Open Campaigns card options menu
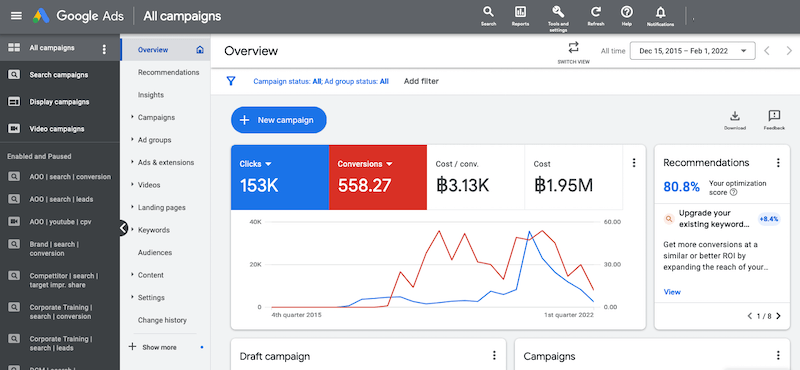Image resolution: width=800 pixels, height=370 pixels. (x=778, y=356)
